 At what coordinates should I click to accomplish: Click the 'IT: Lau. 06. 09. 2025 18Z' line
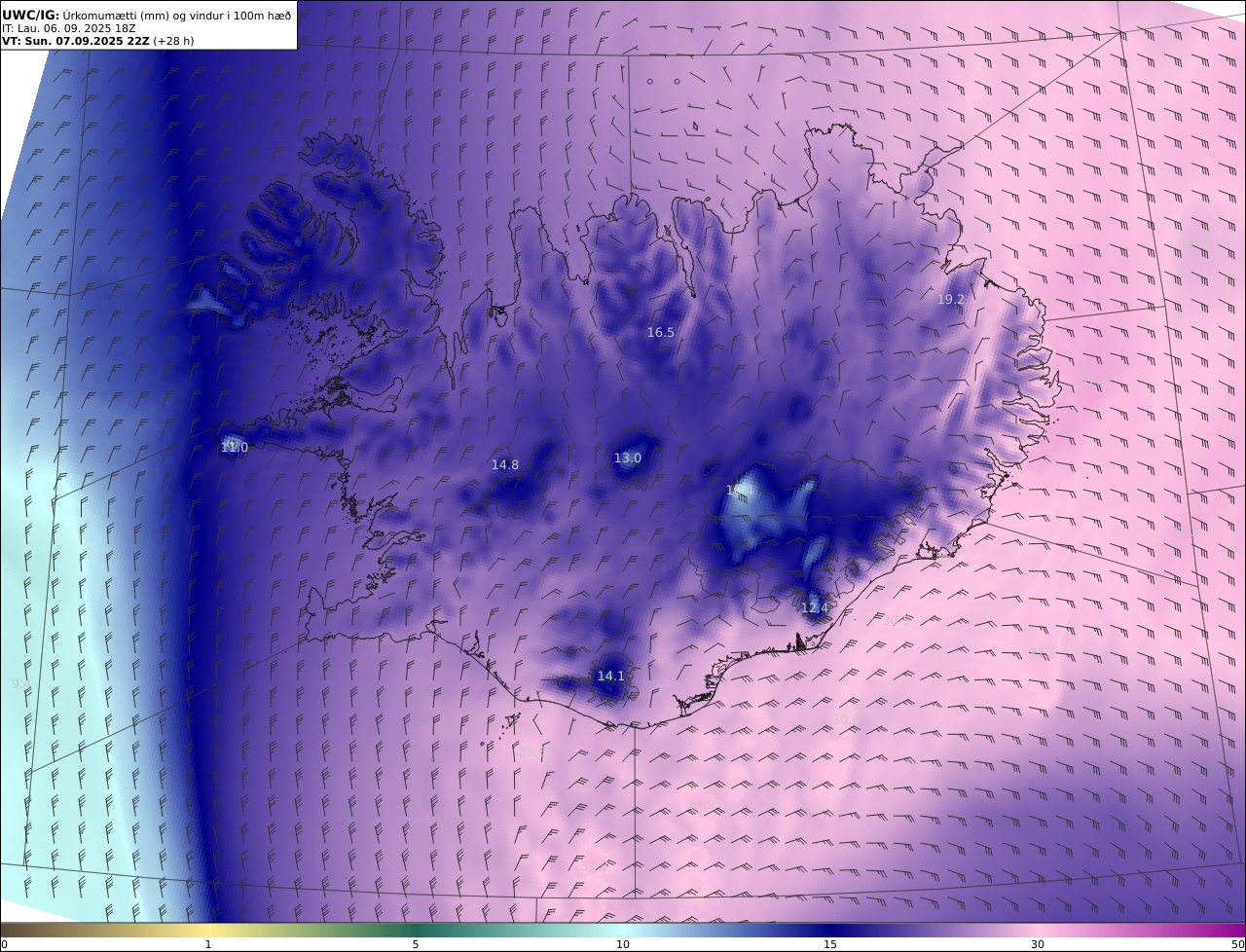click(68, 28)
